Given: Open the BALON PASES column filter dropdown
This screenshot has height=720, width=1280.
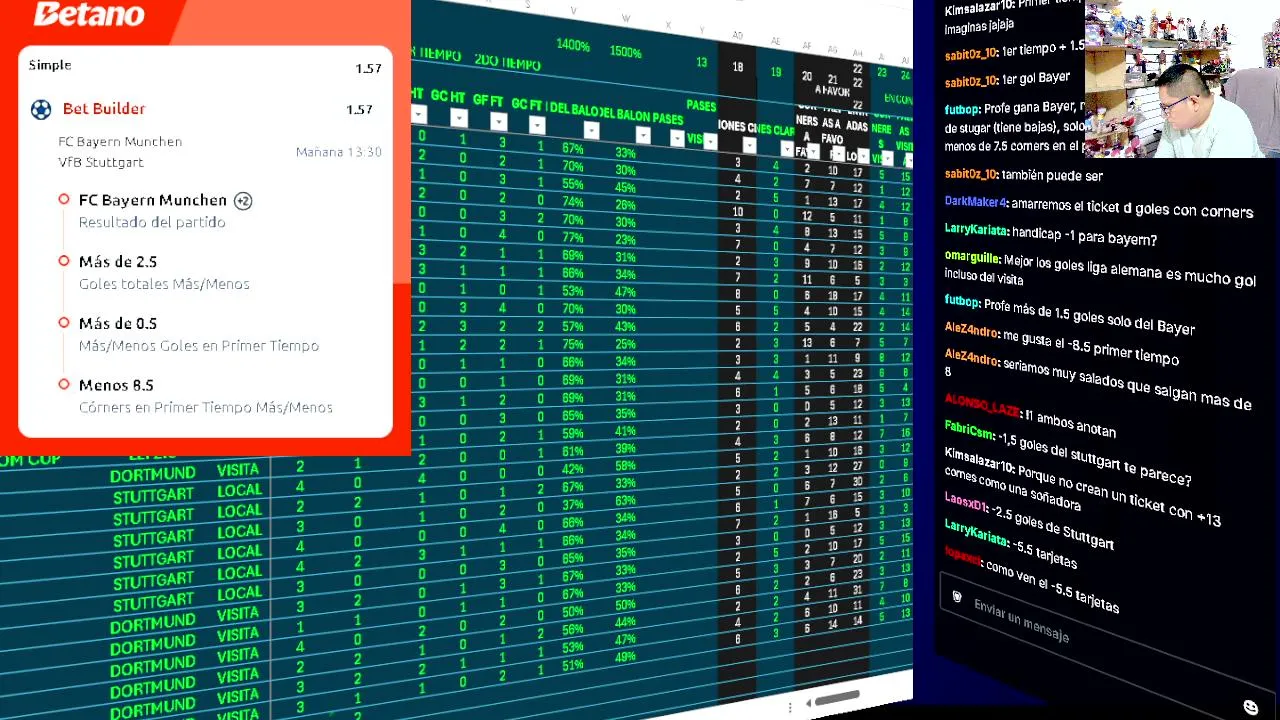Looking at the screenshot, I should pos(677,138).
